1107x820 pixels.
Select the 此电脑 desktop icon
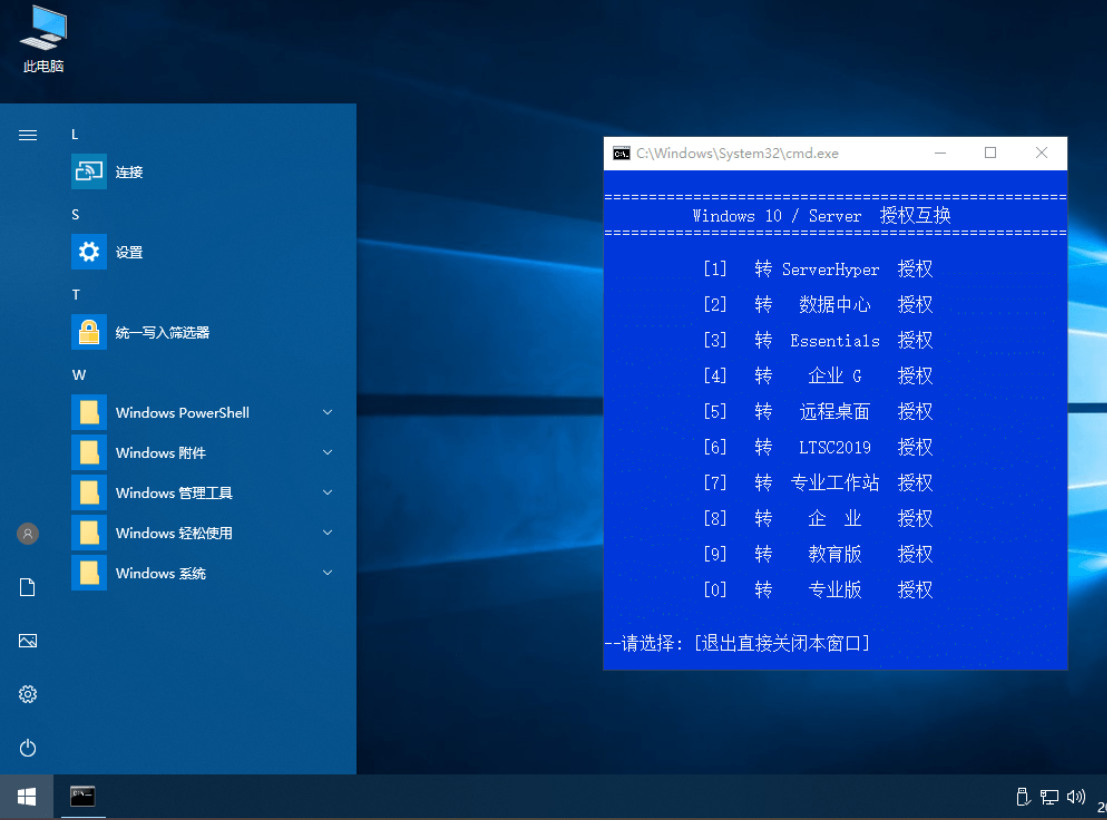pyautogui.click(x=44, y=39)
